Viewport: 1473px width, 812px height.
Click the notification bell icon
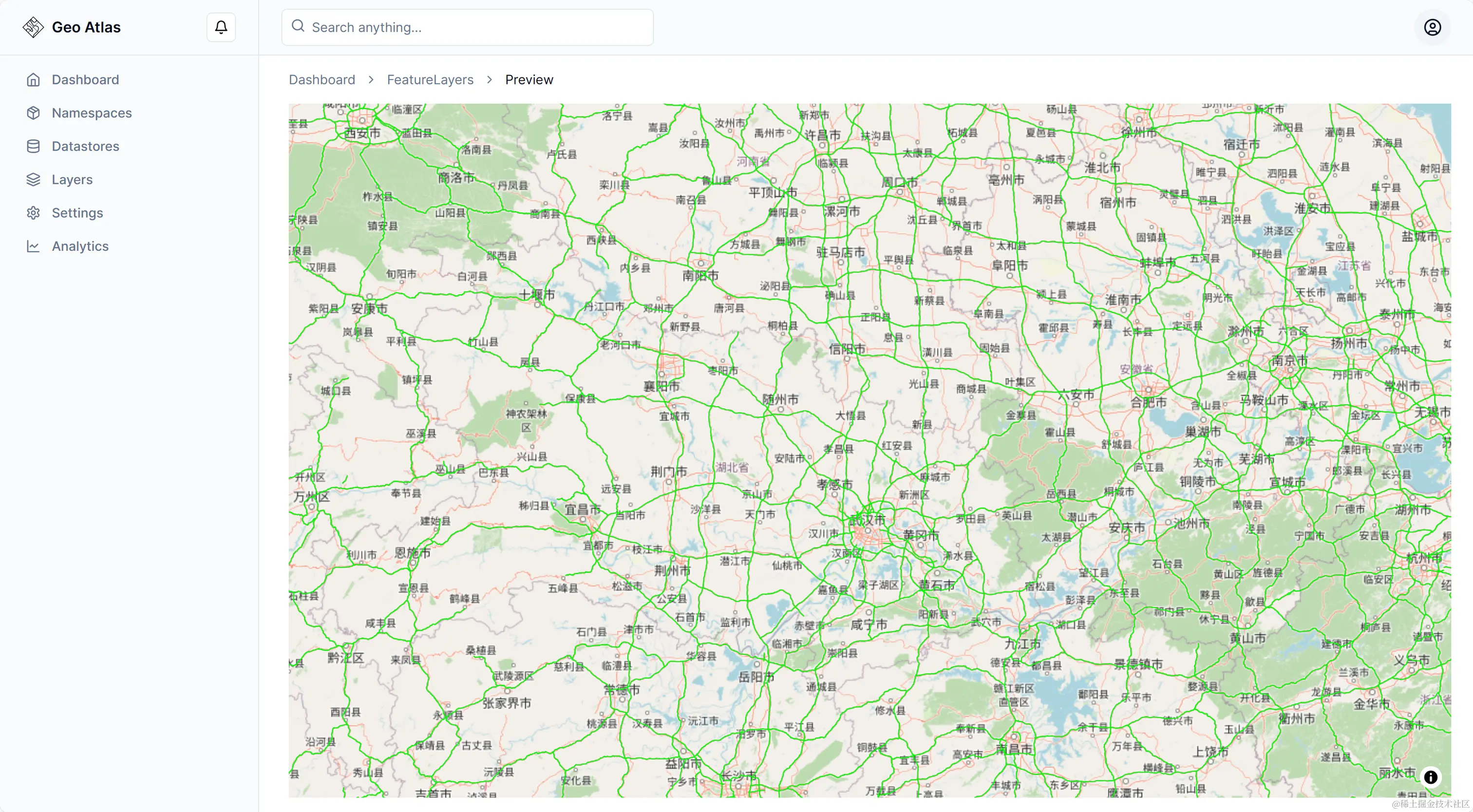tap(221, 27)
